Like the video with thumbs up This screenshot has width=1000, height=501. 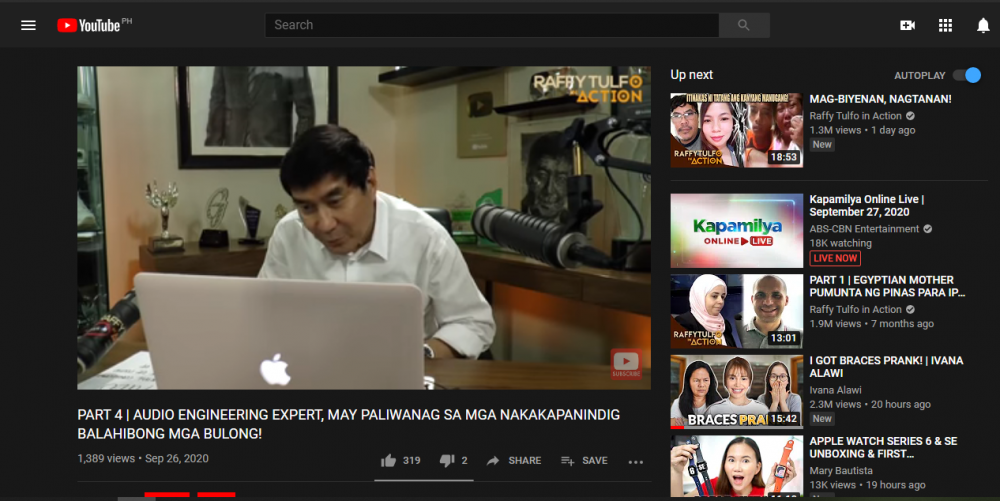point(389,461)
